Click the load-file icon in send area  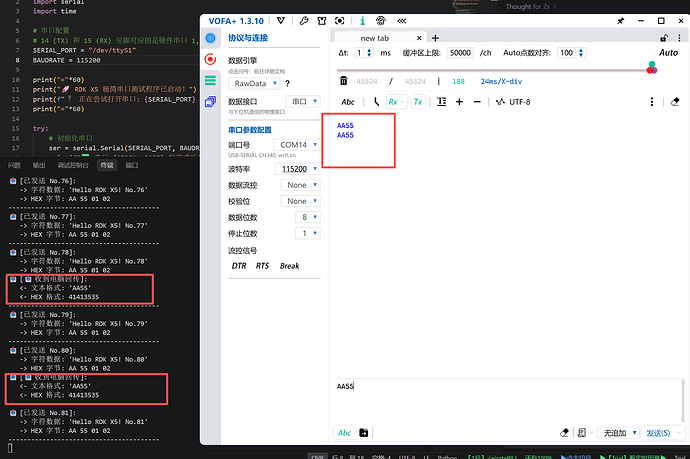pyautogui.click(x=363, y=433)
